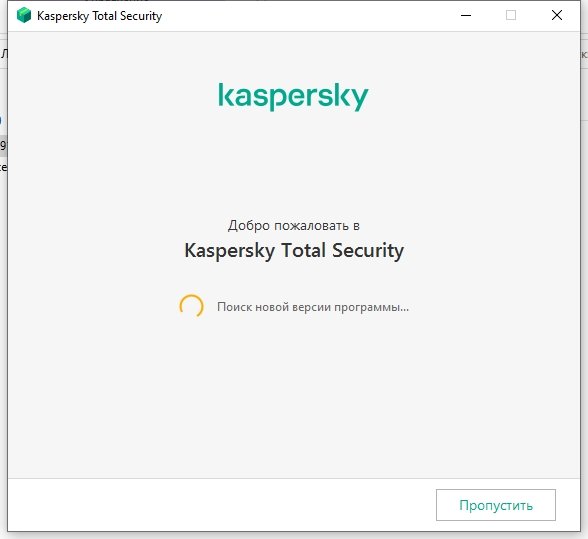Viewport: 588px width, 539px height.
Task: Minimize the Kaspersky Total Security window
Action: coord(466,15)
